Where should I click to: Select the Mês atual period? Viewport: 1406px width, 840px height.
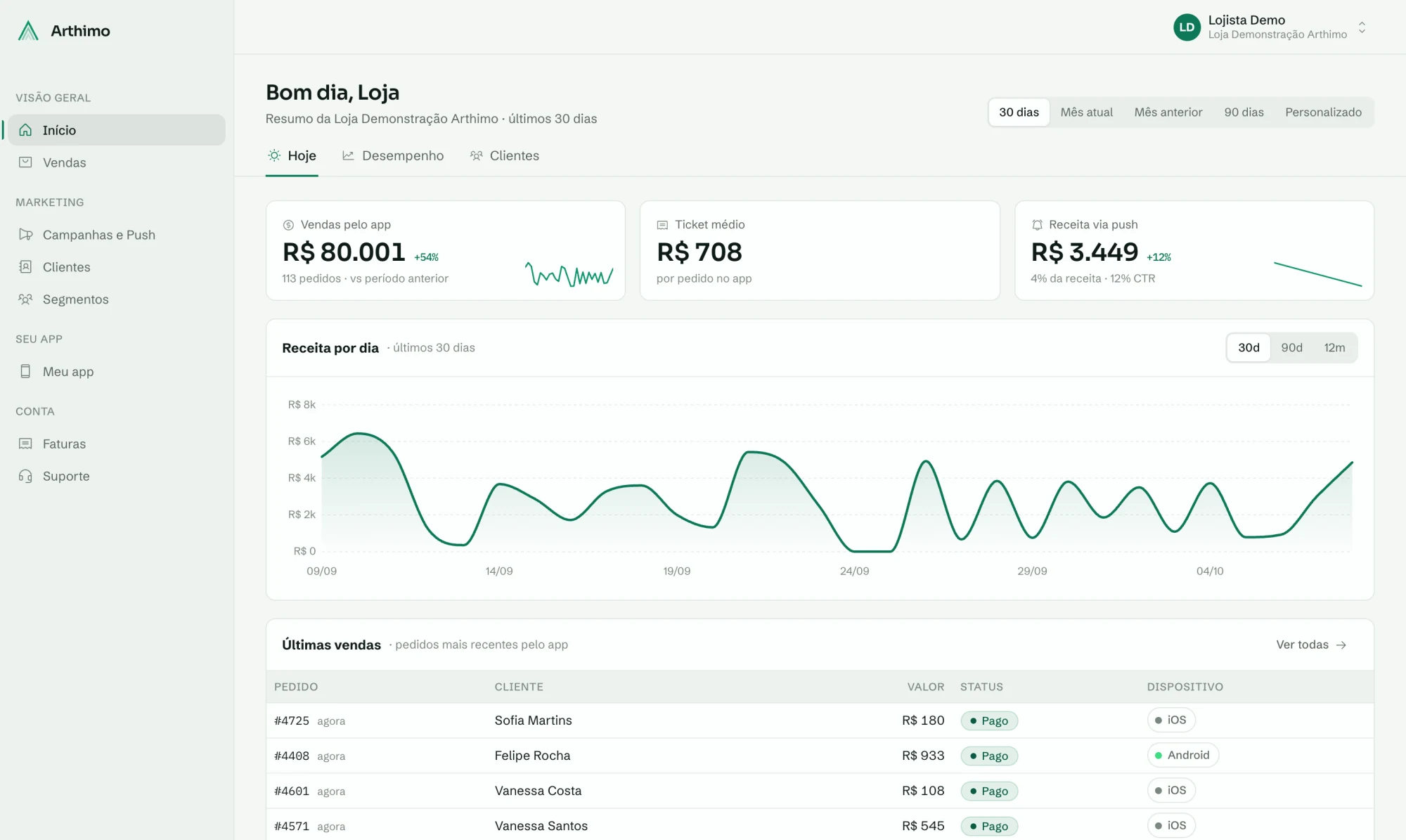[1086, 112]
